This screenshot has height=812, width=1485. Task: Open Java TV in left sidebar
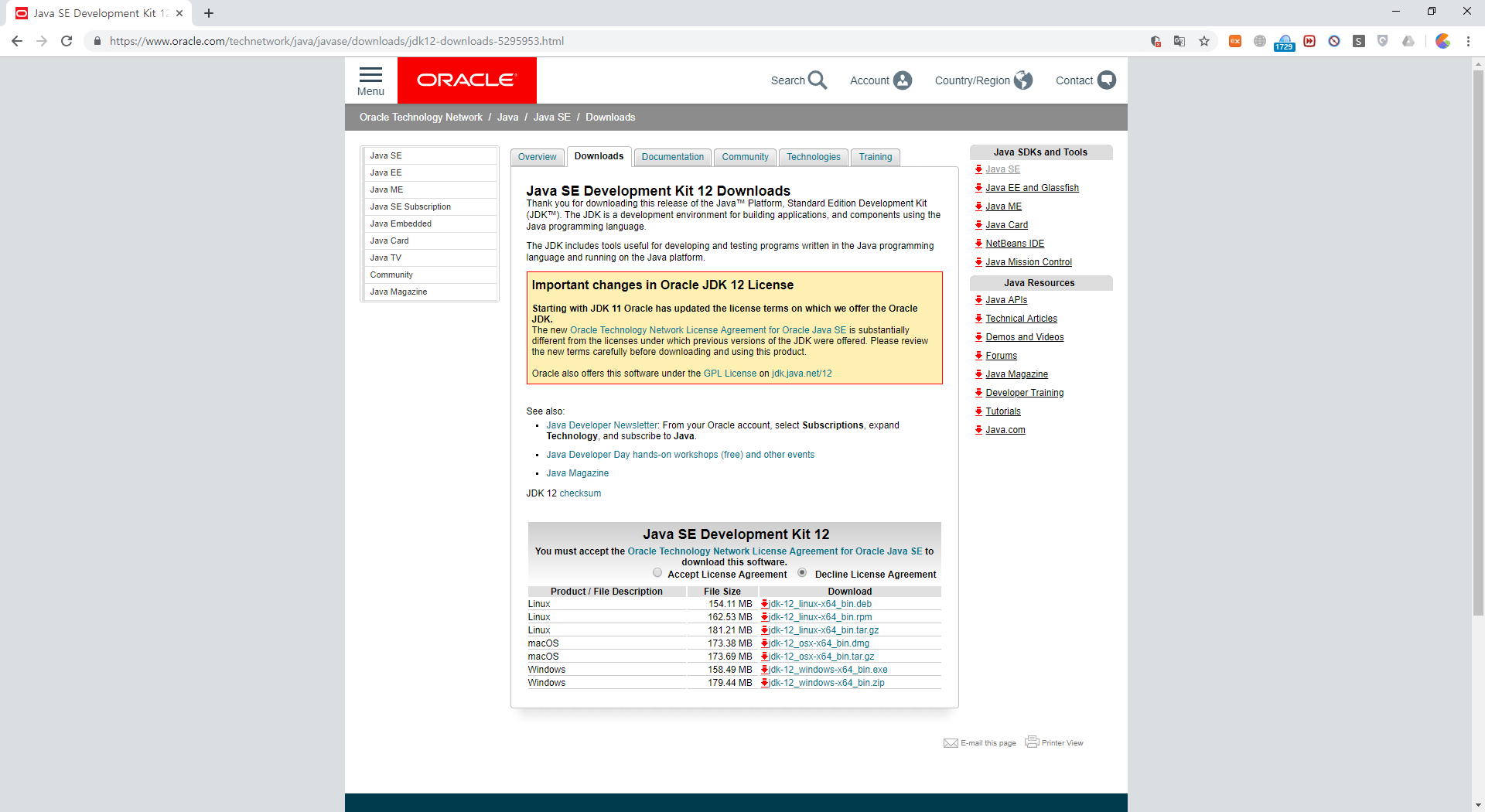coord(430,258)
